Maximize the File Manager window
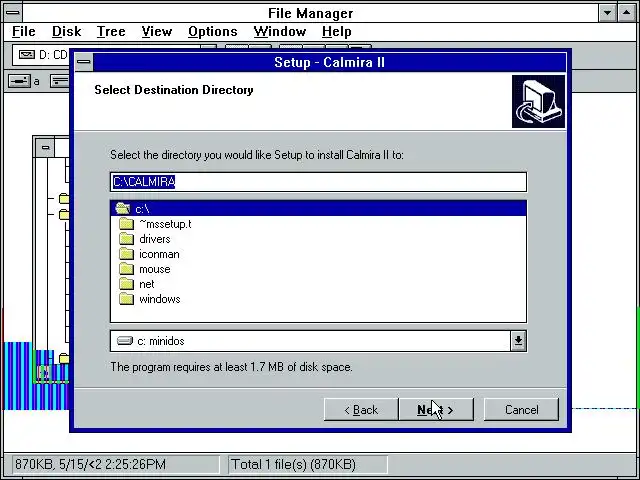The image size is (640, 480). click(627, 13)
